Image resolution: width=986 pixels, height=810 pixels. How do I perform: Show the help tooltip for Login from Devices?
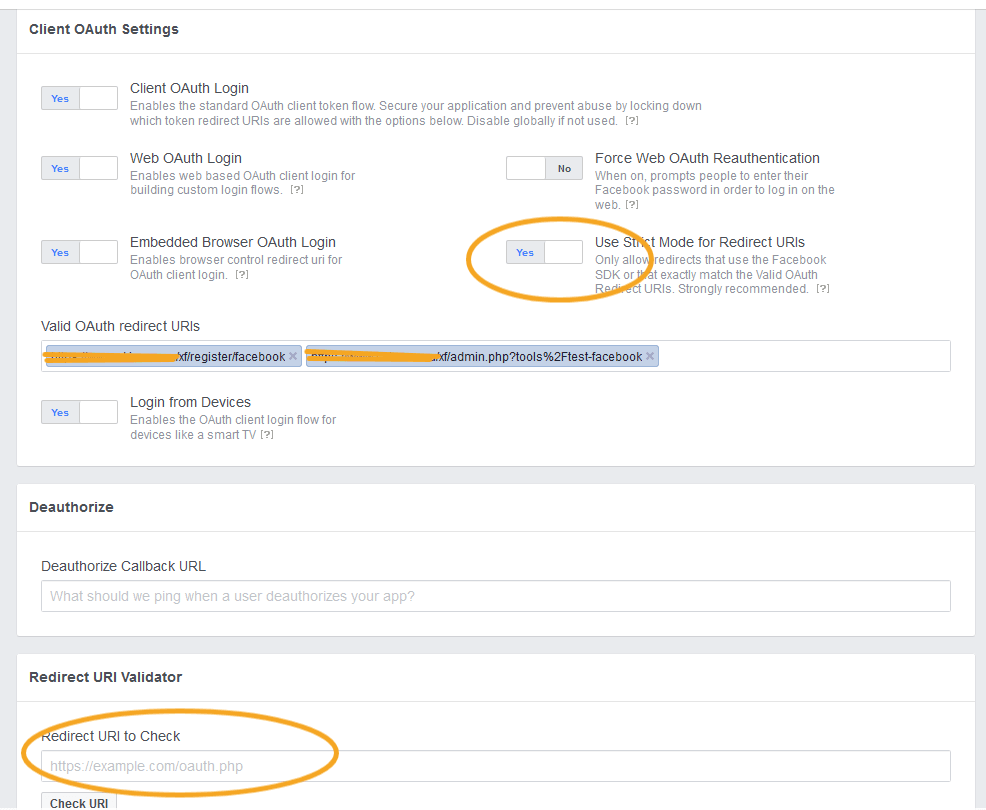(x=267, y=435)
